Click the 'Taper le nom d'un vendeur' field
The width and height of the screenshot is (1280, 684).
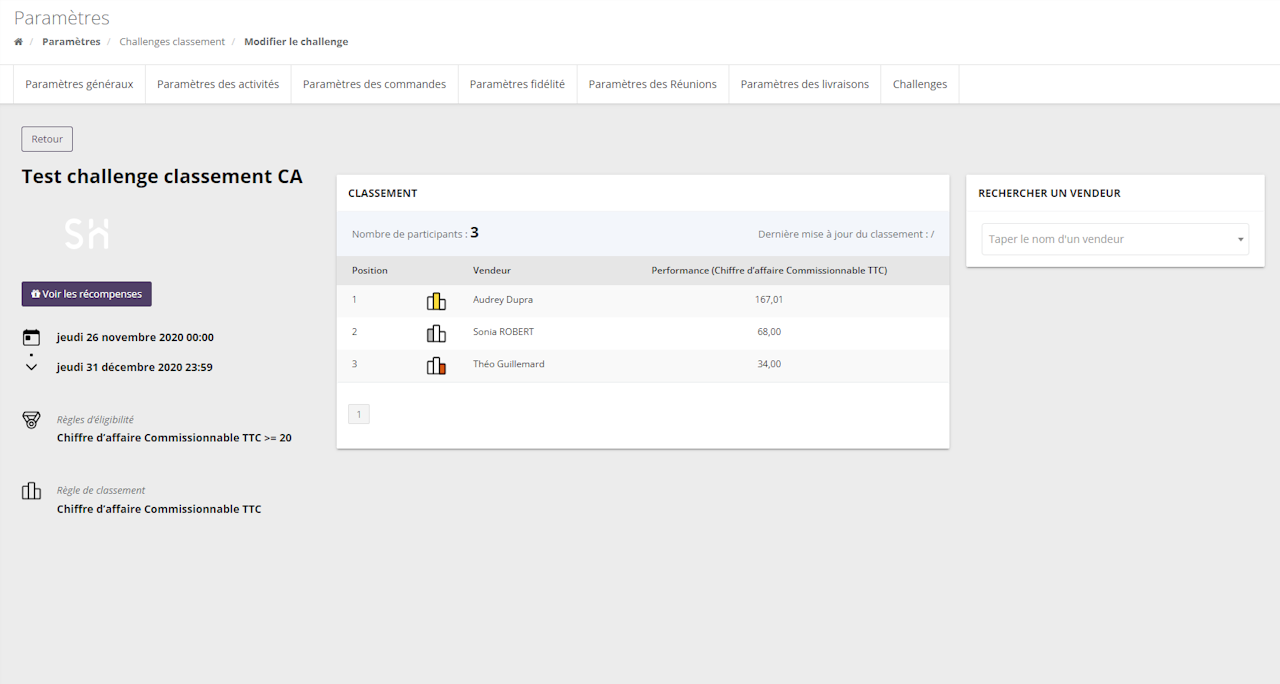pyautogui.click(x=1105, y=240)
